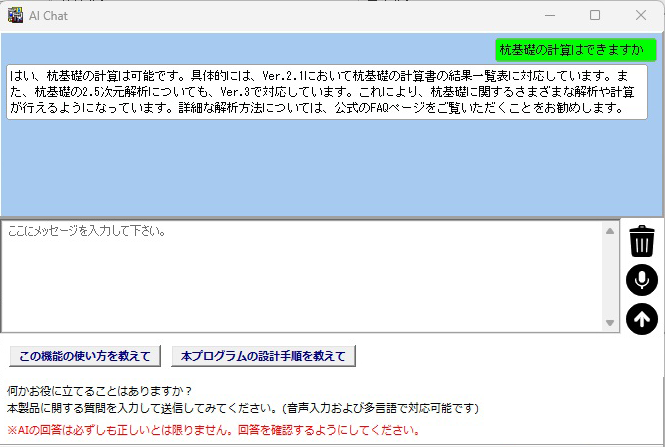
Task: Click the 本プログラムの設計手順を教えて button
Action: tap(263, 356)
